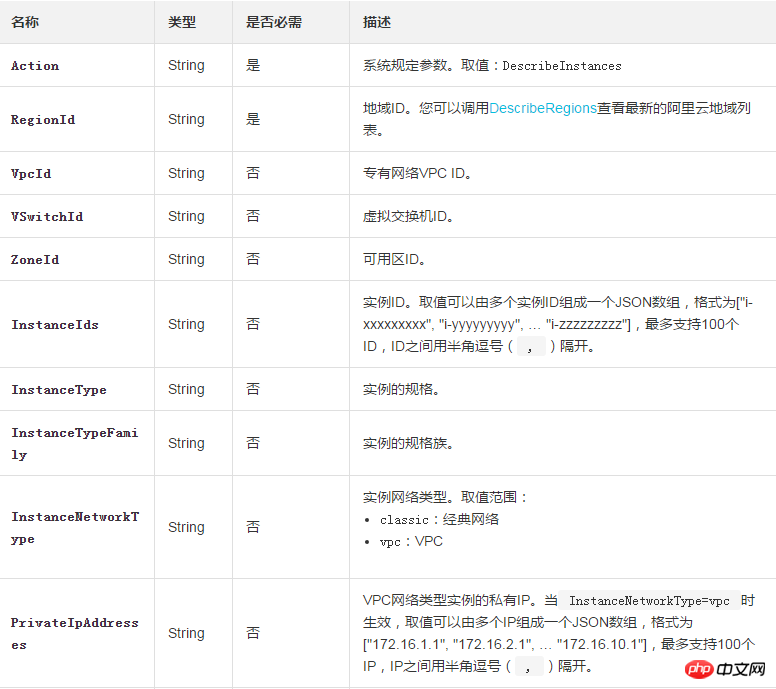The width and height of the screenshot is (776, 689).
Task: Click 可用区ID description
Action: point(394,259)
